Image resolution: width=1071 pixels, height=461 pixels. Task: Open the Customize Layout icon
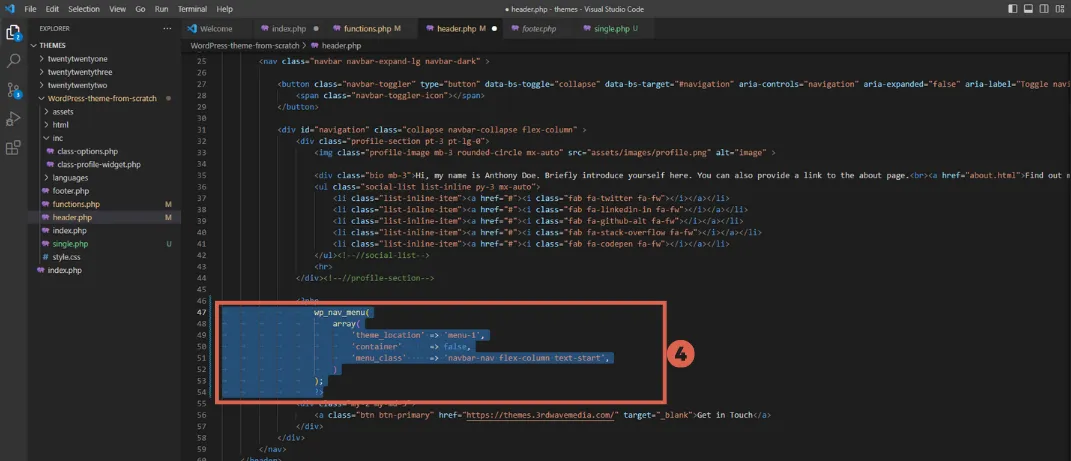coord(1059,9)
